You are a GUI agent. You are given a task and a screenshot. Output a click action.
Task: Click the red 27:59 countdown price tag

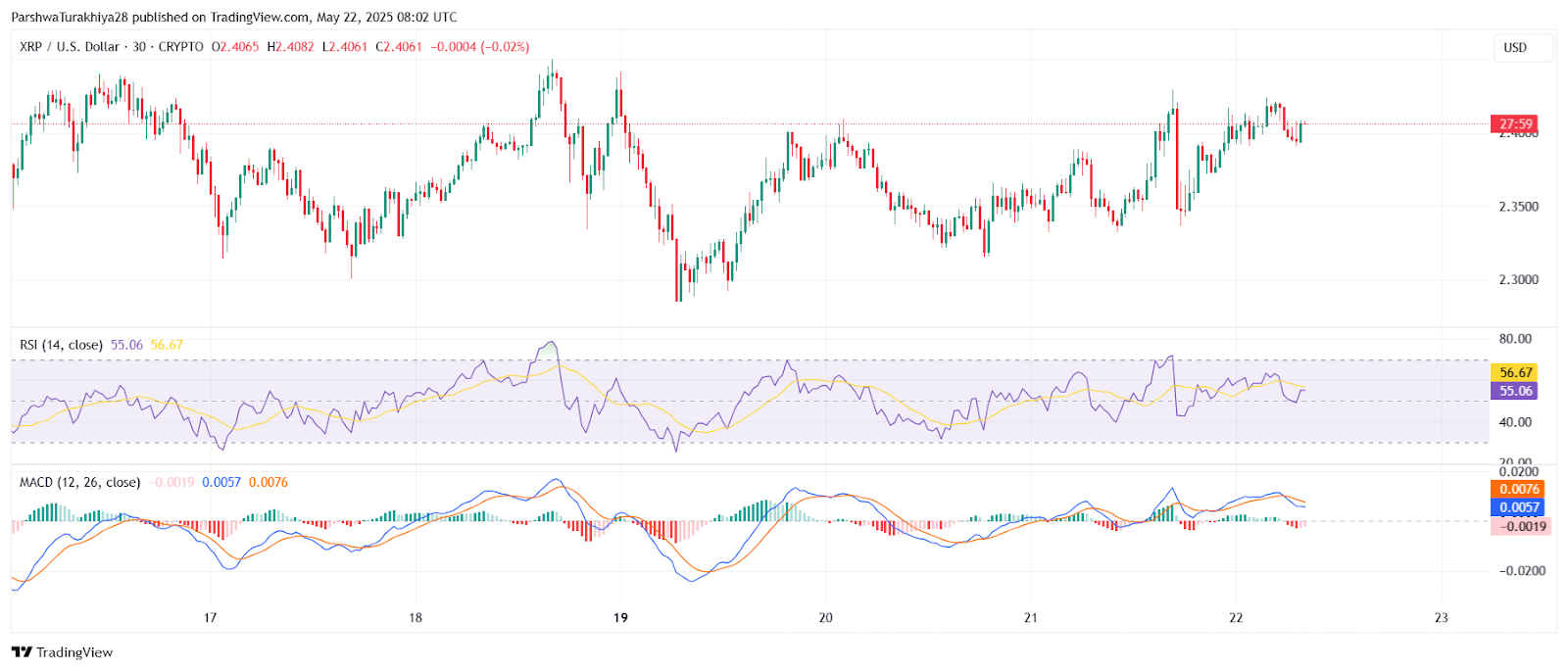point(1515,124)
